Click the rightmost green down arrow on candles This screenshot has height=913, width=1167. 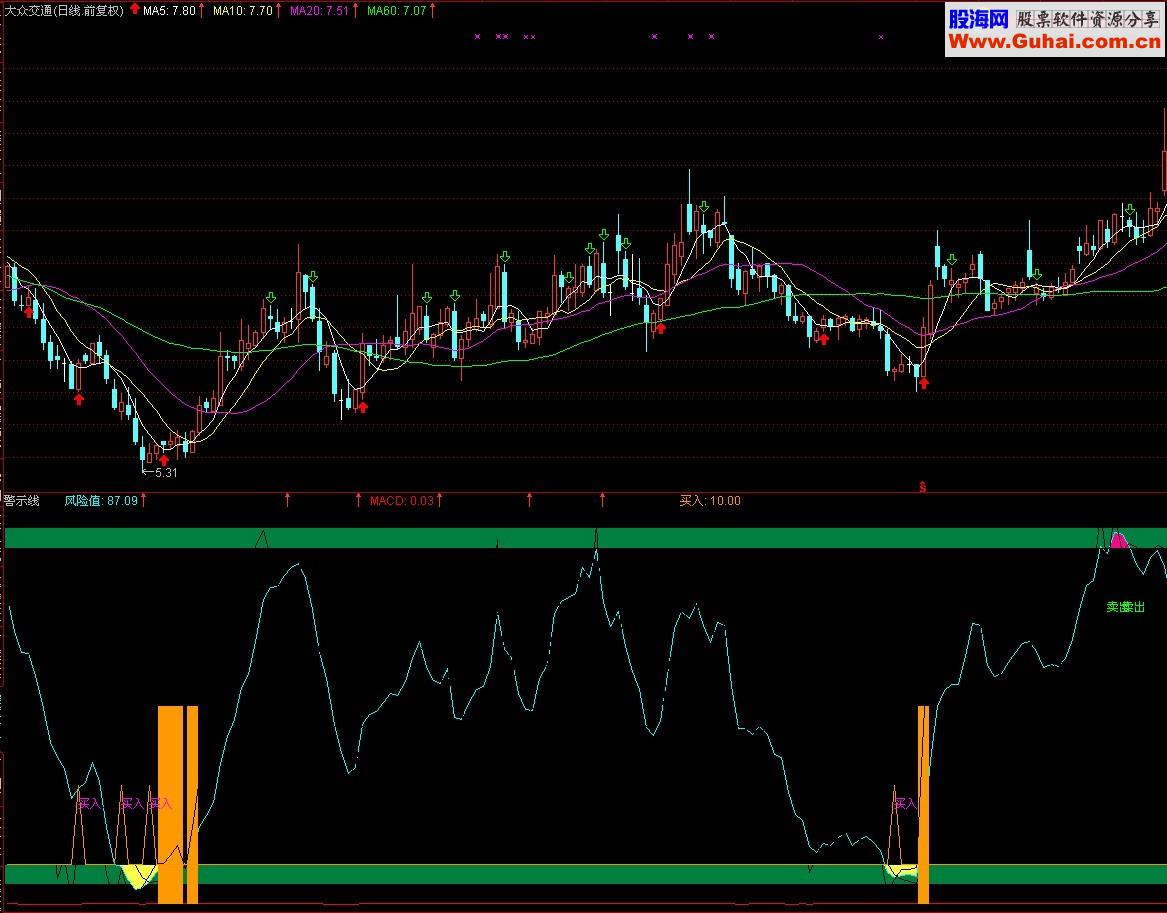1130,210
